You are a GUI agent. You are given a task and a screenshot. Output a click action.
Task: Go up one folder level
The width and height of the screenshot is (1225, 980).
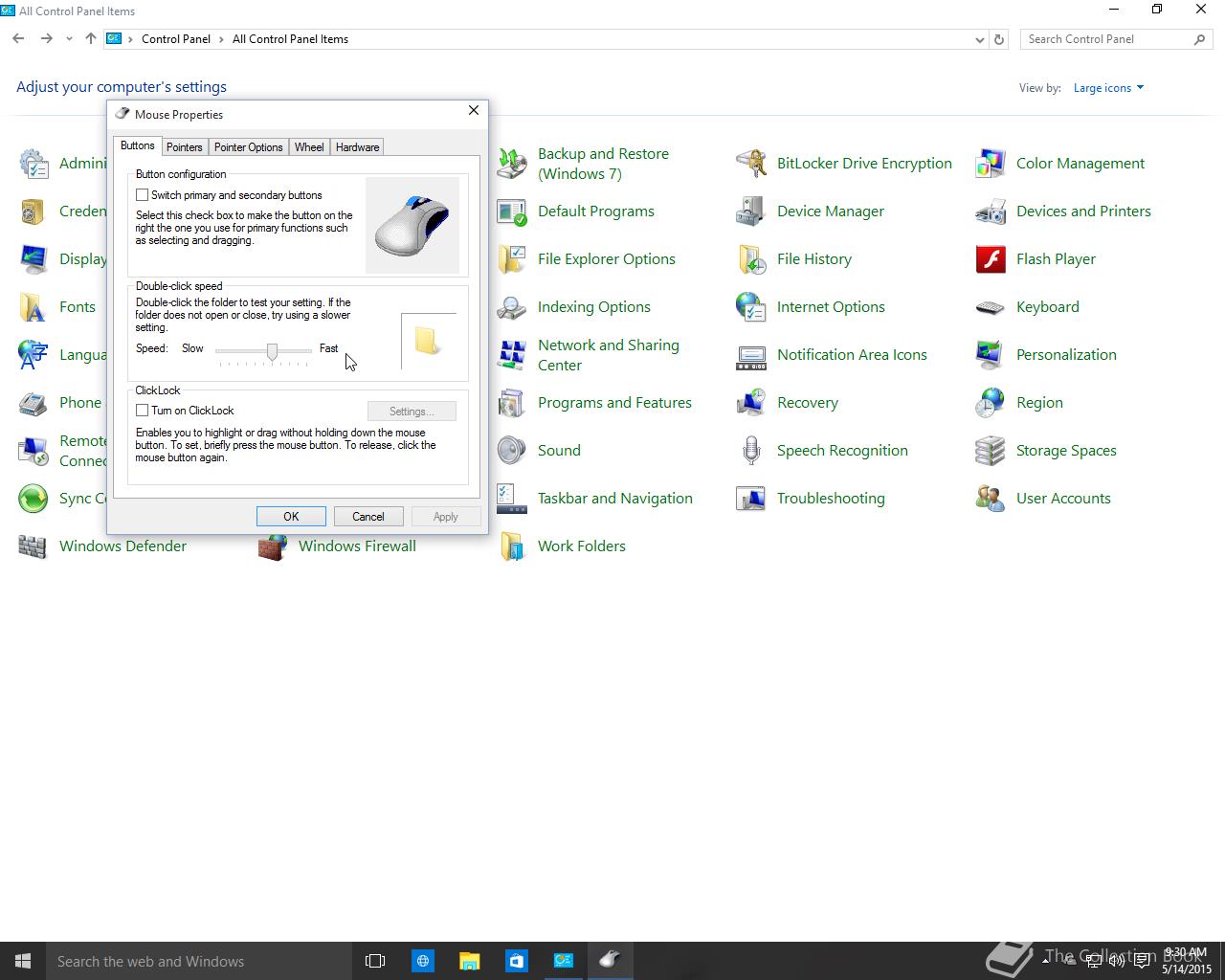click(91, 39)
